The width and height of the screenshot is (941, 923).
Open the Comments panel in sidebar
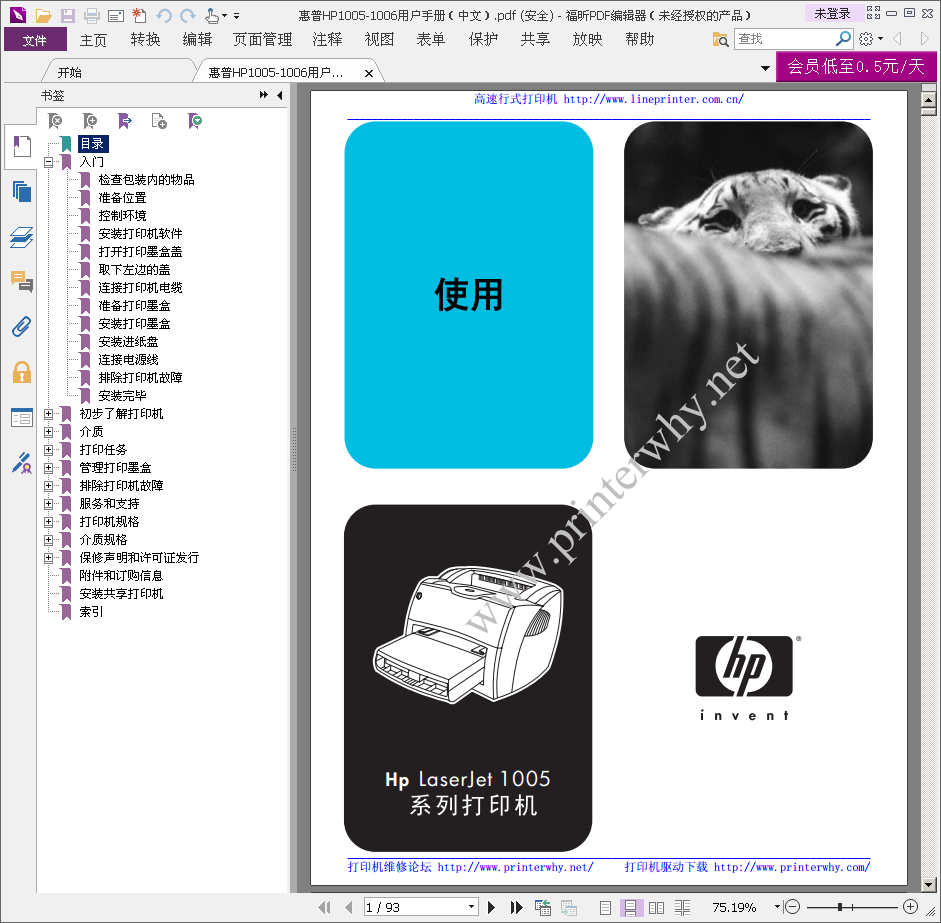click(x=22, y=281)
